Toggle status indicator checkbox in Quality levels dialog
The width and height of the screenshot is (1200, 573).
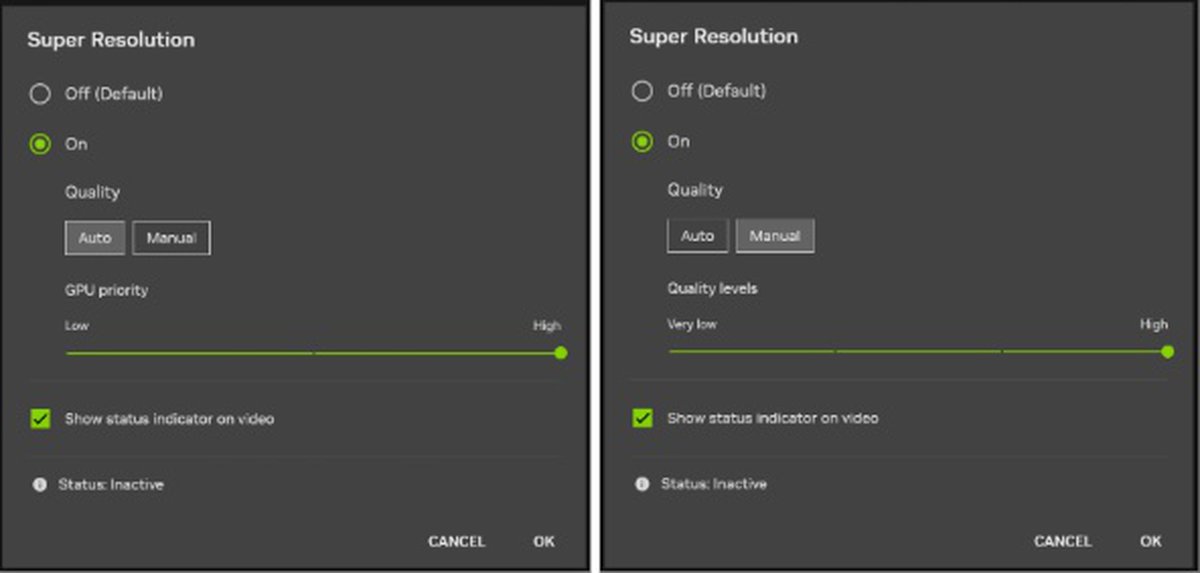tap(642, 418)
